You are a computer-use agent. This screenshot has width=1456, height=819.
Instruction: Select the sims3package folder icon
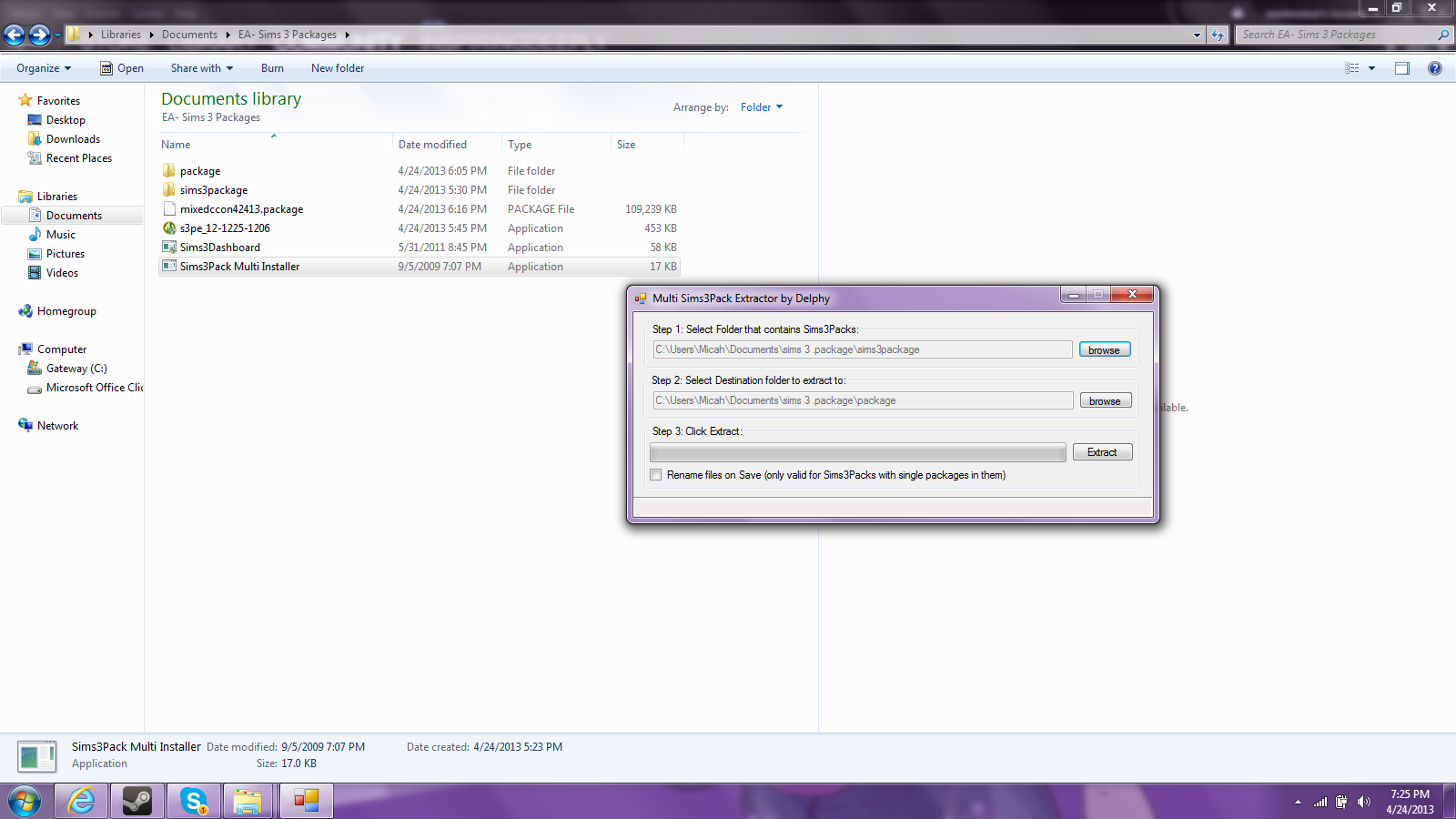point(169,189)
